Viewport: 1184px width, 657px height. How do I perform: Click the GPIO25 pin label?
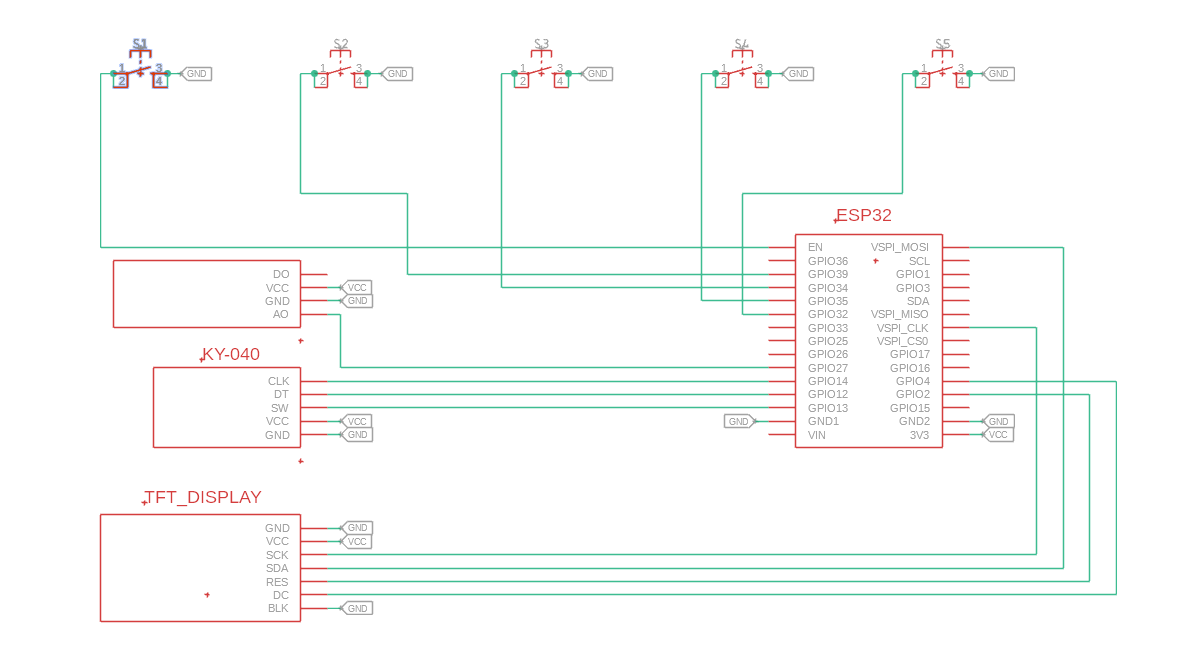click(x=828, y=341)
